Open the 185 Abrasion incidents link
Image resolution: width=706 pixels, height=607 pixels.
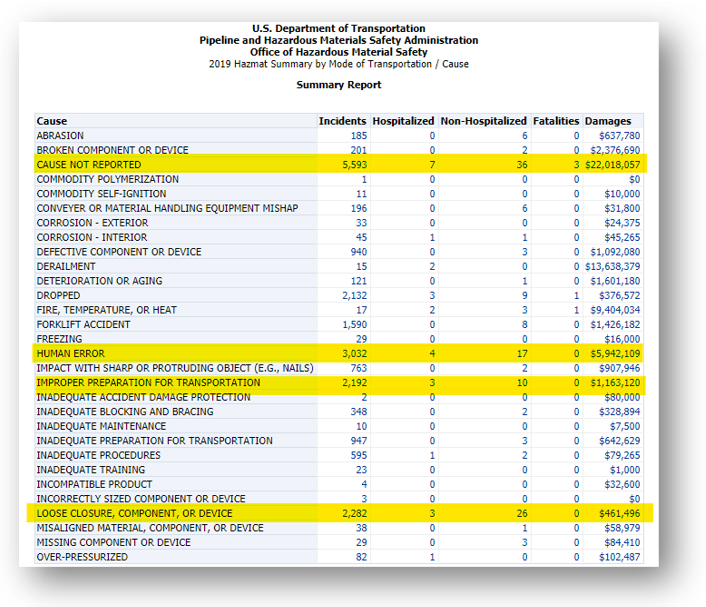(358, 135)
